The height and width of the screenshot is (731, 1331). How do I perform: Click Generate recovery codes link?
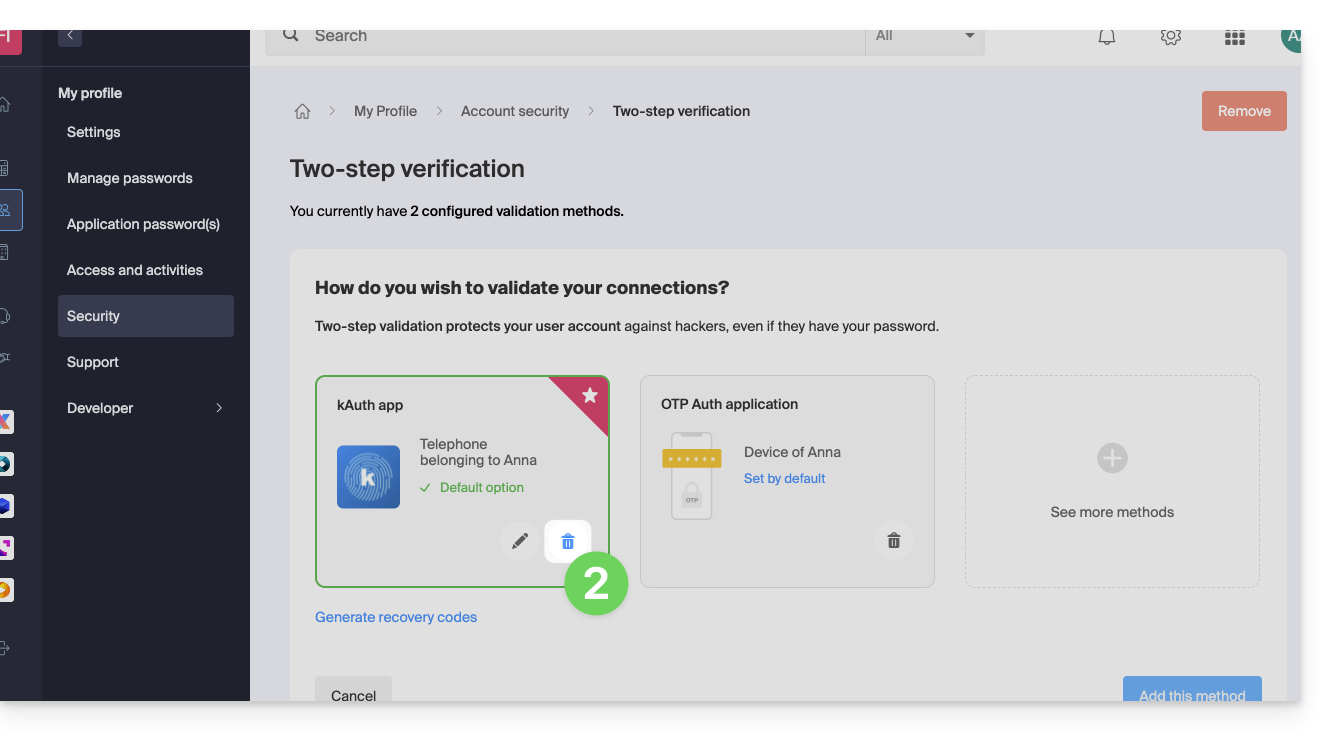click(x=396, y=617)
